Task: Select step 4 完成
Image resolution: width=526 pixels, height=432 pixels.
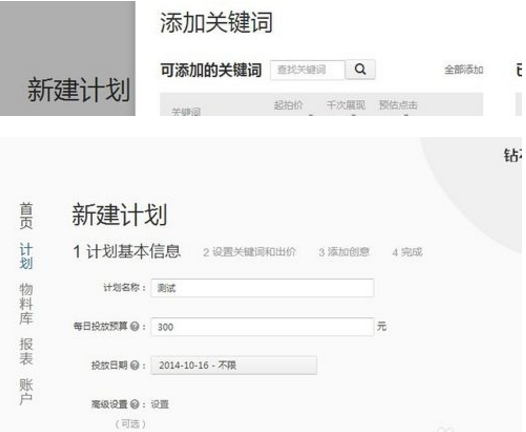Action: coord(407,252)
